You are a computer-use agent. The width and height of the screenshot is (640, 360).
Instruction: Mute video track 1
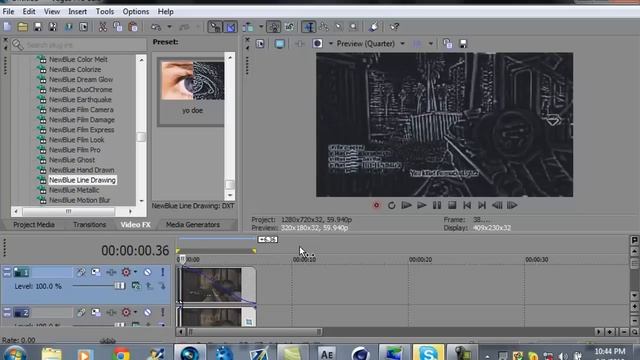coord(147,272)
